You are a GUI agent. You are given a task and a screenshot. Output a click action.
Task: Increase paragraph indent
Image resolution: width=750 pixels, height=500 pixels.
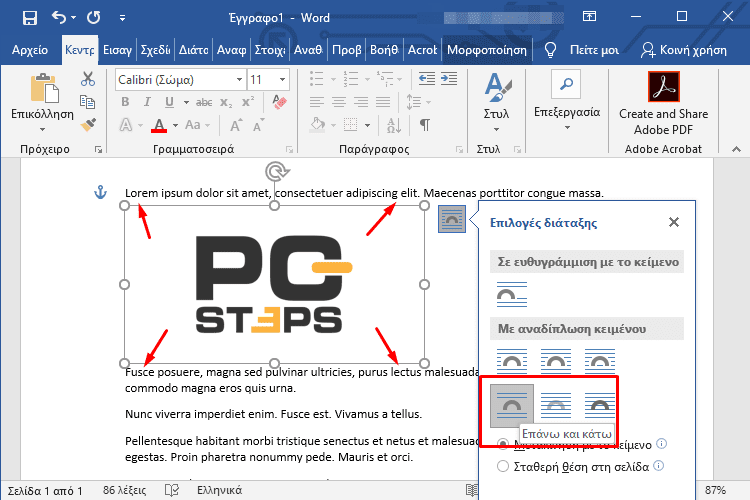click(449, 78)
